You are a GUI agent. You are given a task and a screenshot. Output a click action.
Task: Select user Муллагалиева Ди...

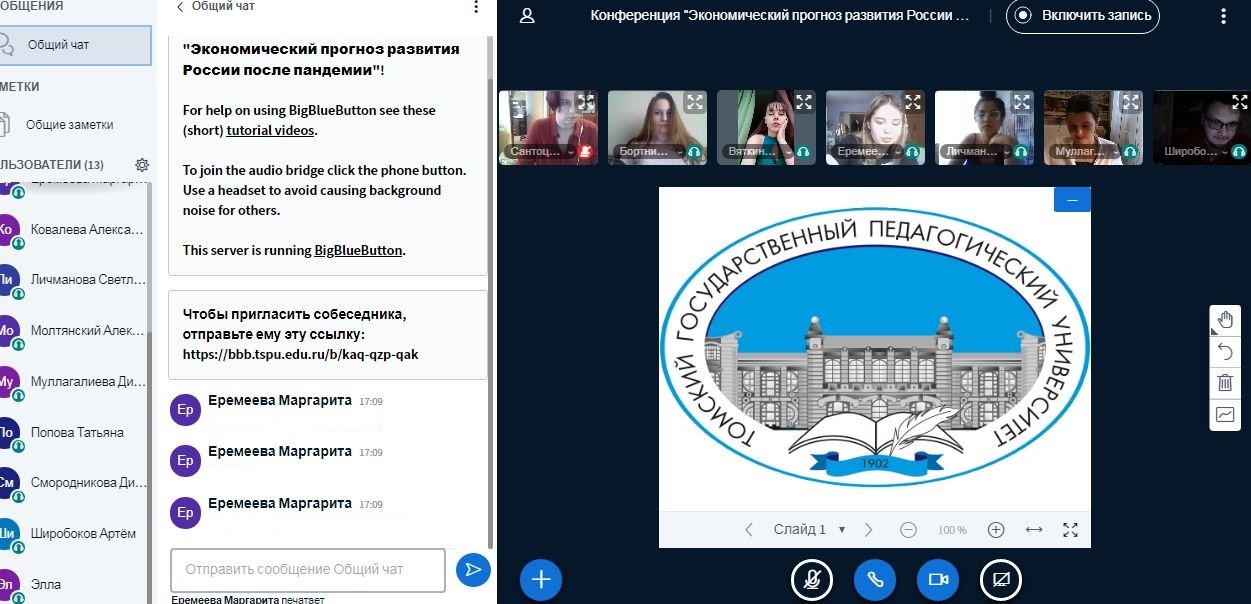tap(75, 381)
